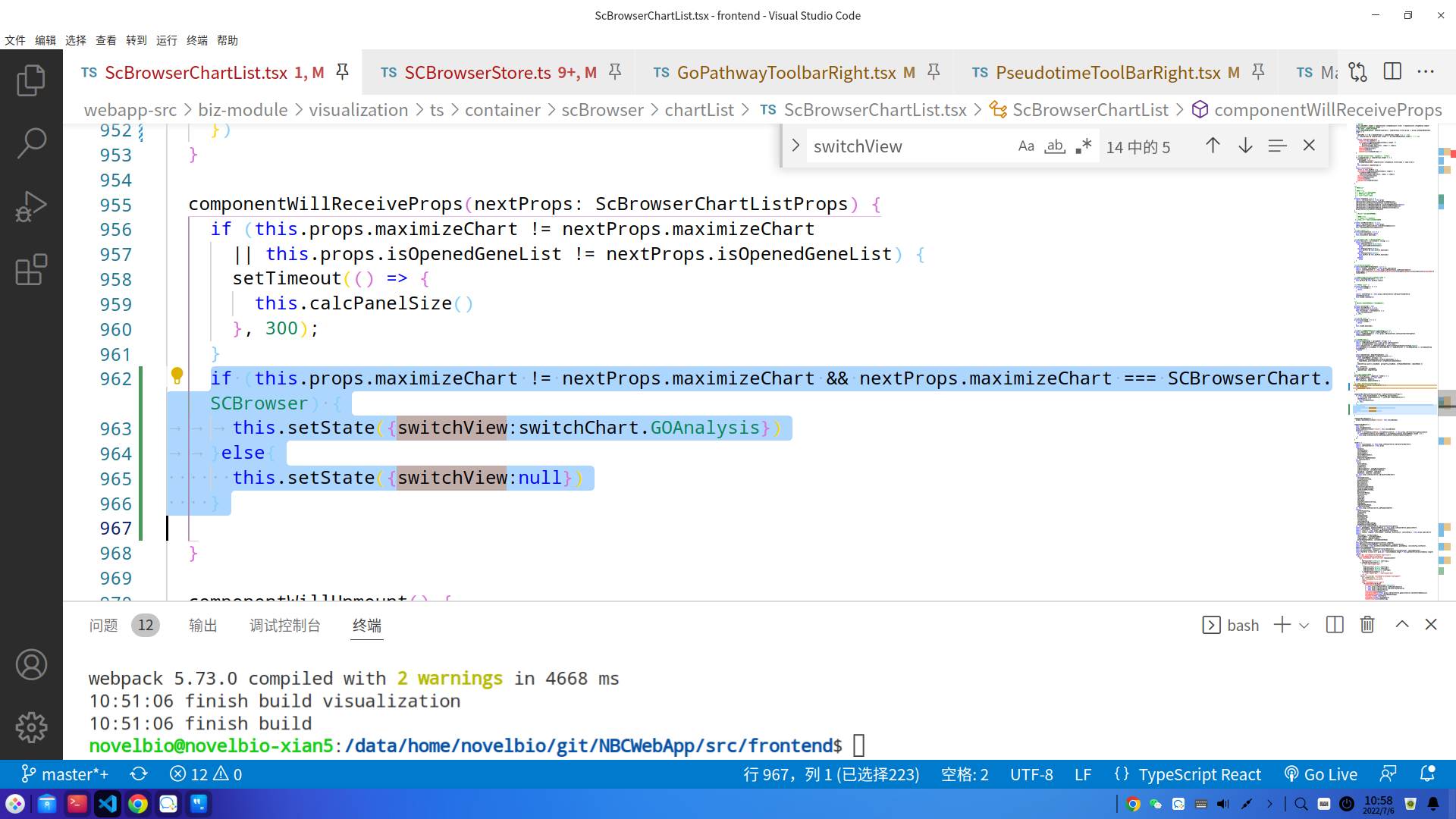This screenshot has height=819, width=1456.
Task: Toggle Match Case in find widget
Action: click(x=1026, y=146)
